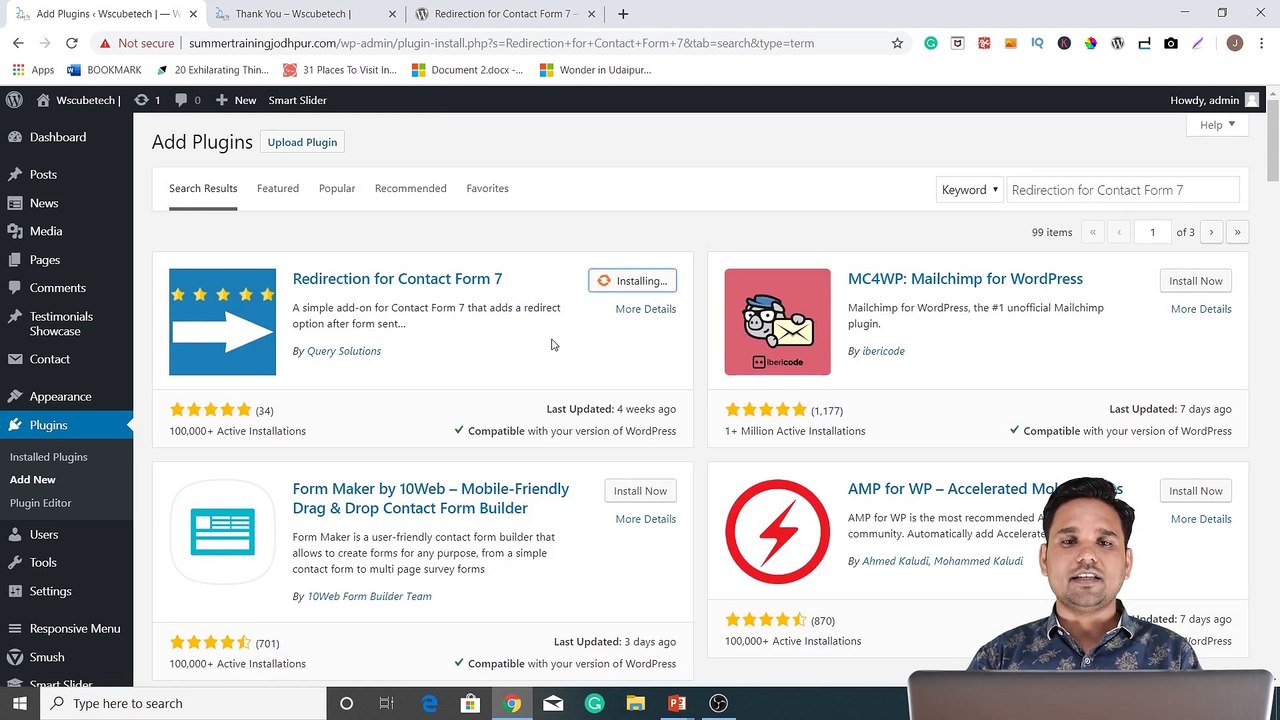
Task: Open the Media library sidebar item
Action: pyautogui.click(x=66, y=231)
